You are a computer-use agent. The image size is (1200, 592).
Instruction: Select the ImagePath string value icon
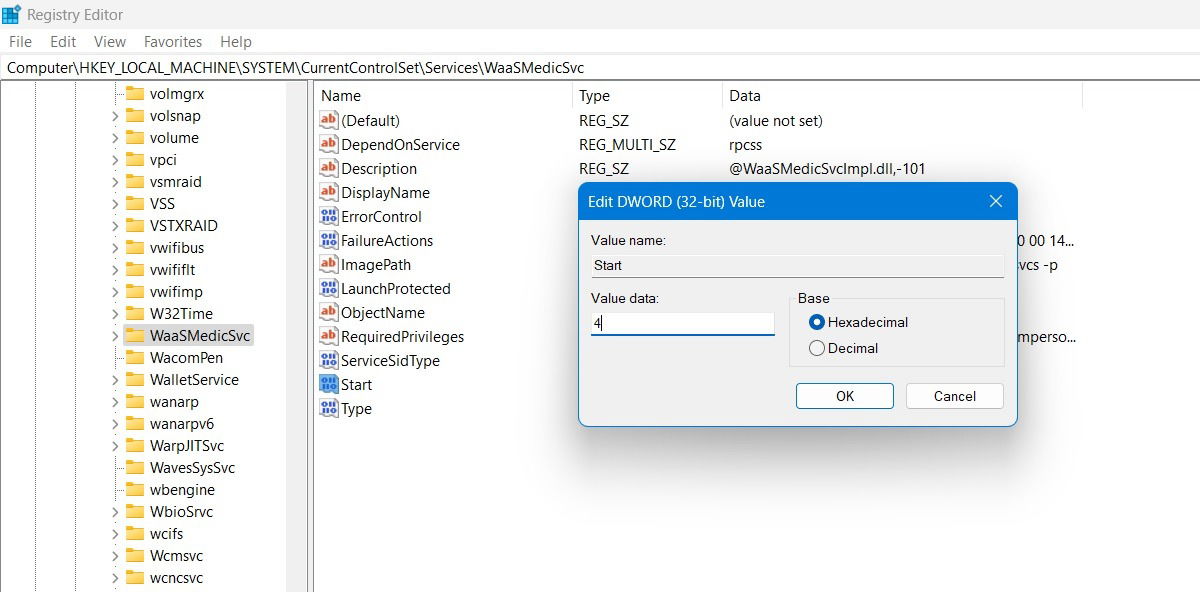329,264
